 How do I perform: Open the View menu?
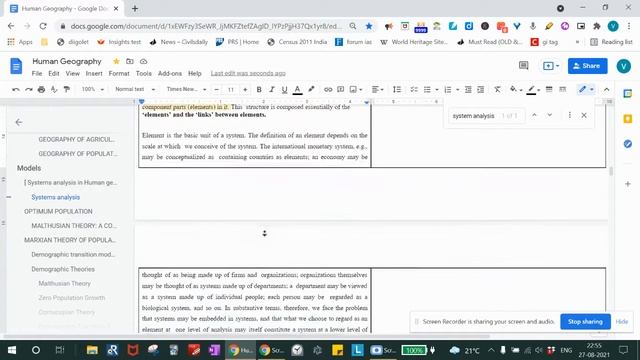[73, 73]
